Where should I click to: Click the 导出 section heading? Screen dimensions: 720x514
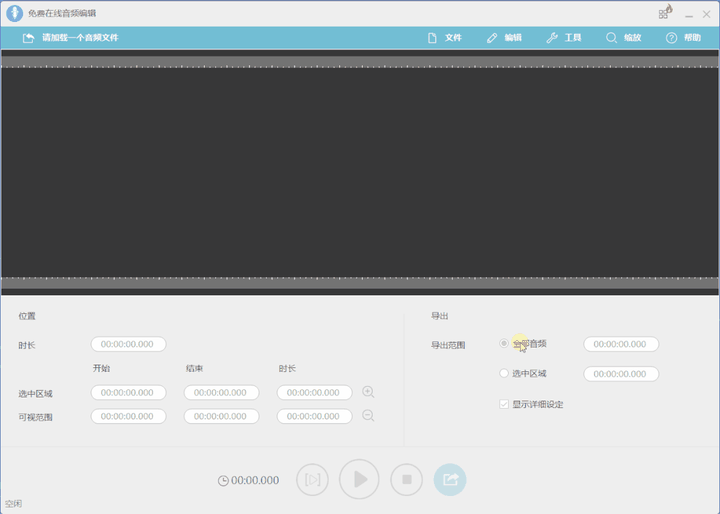[439, 316]
